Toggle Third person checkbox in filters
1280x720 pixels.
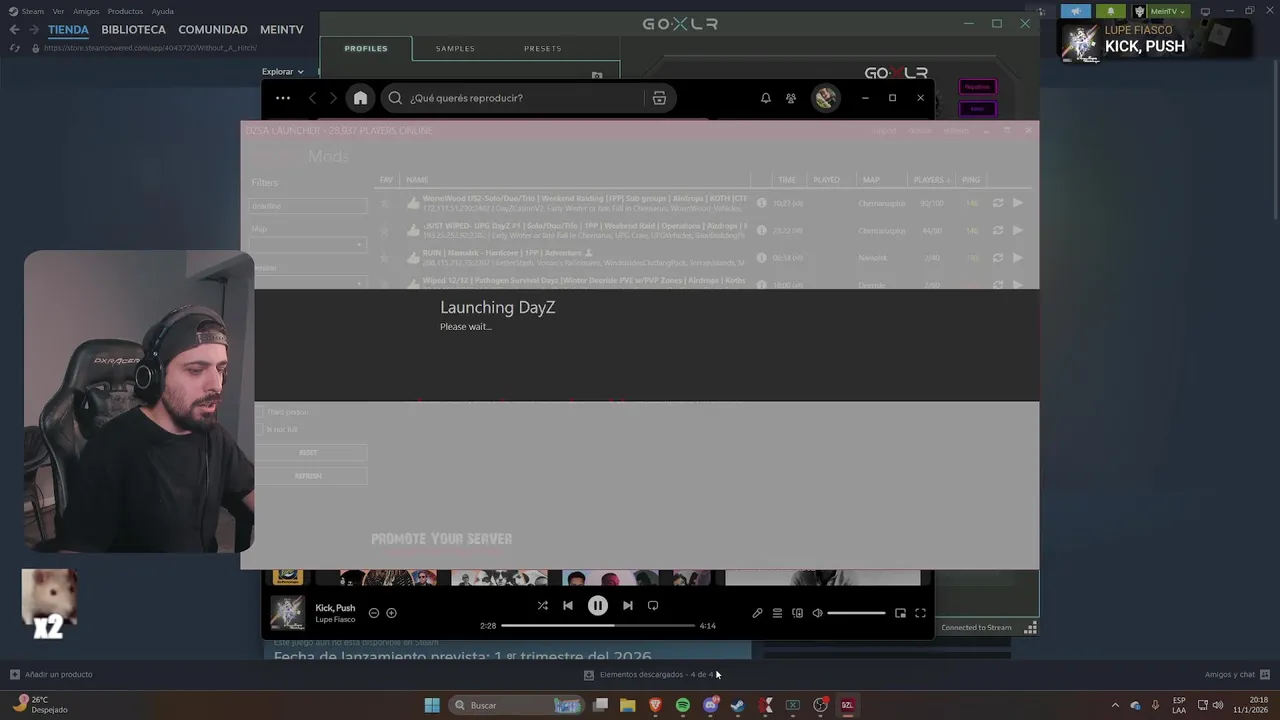click(x=260, y=412)
